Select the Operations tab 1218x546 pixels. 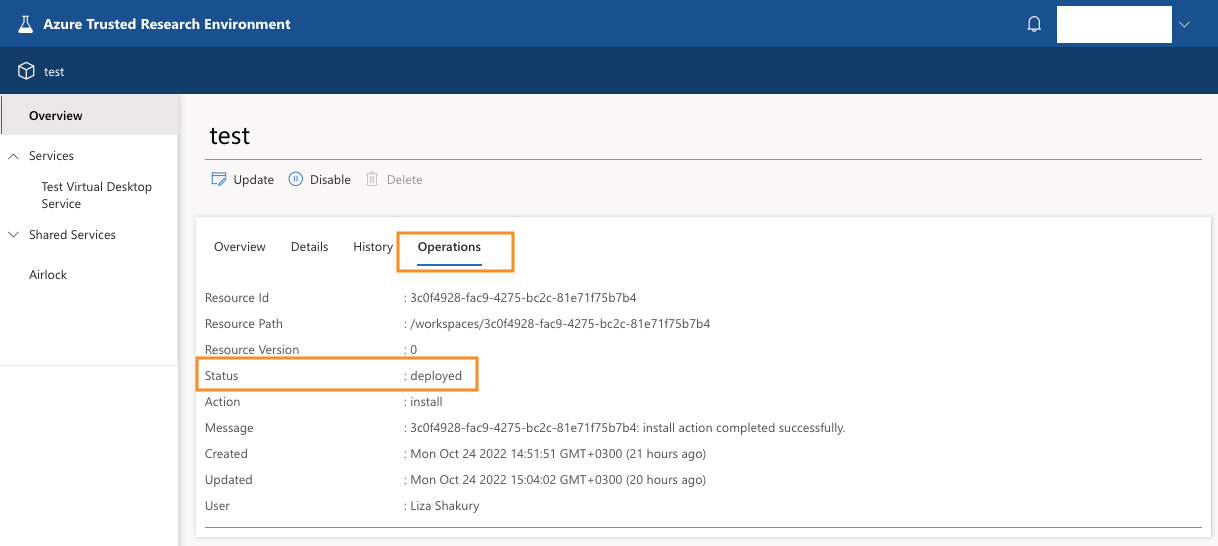coord(449,247)
